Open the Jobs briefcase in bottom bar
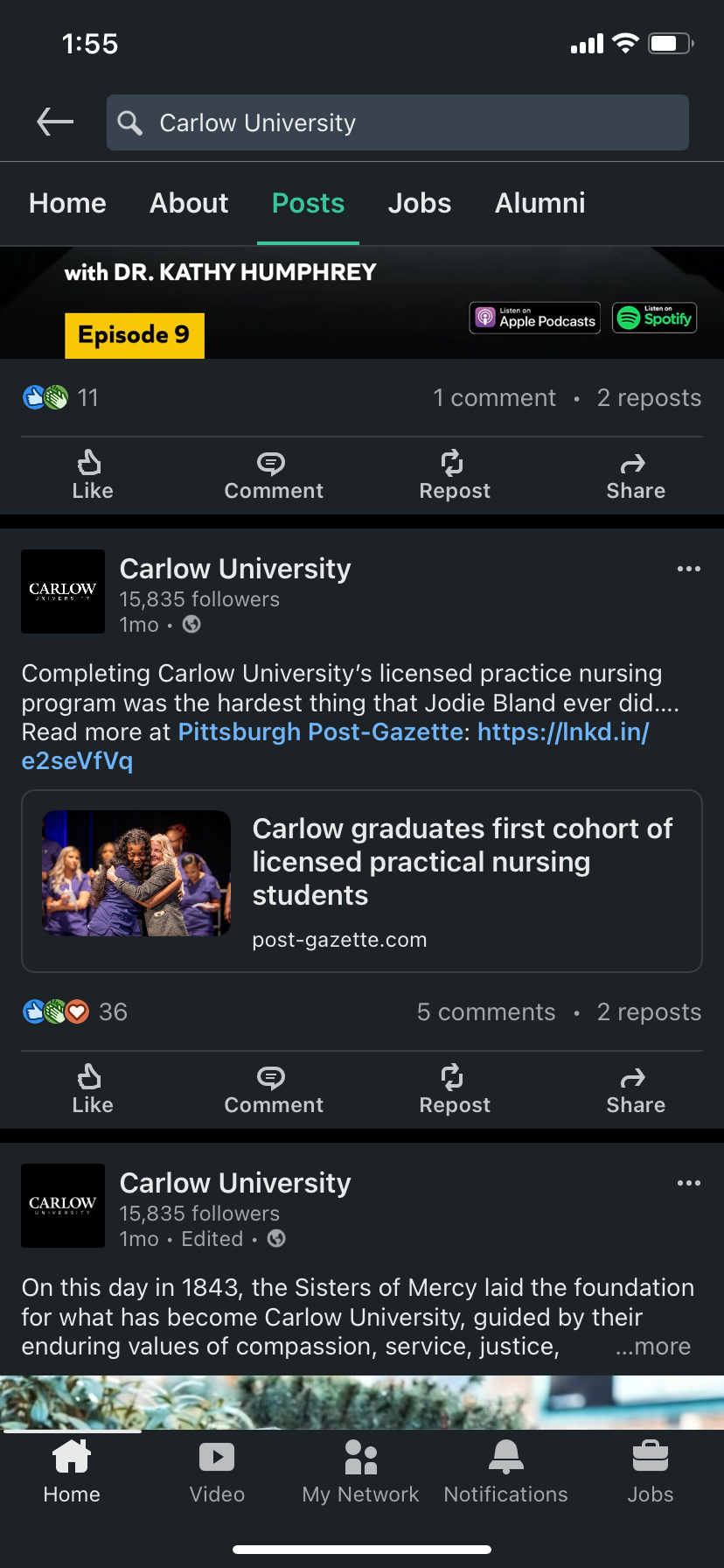 [x=651, y=1473]
